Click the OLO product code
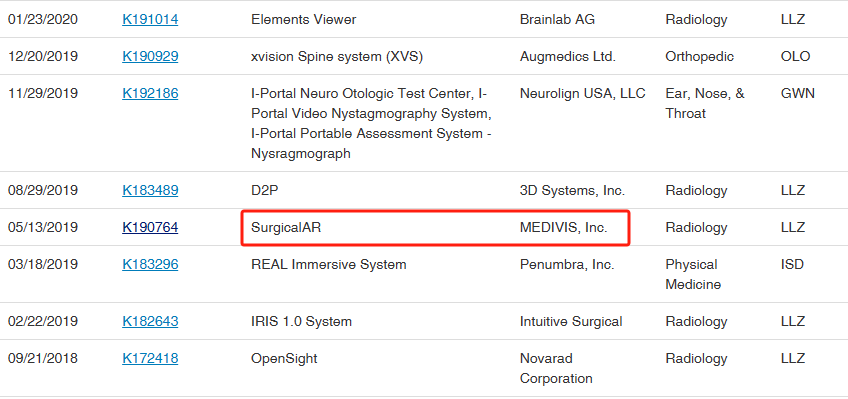Image resolution: width=848 pixels, height=399 pixels. click(796, 57)
